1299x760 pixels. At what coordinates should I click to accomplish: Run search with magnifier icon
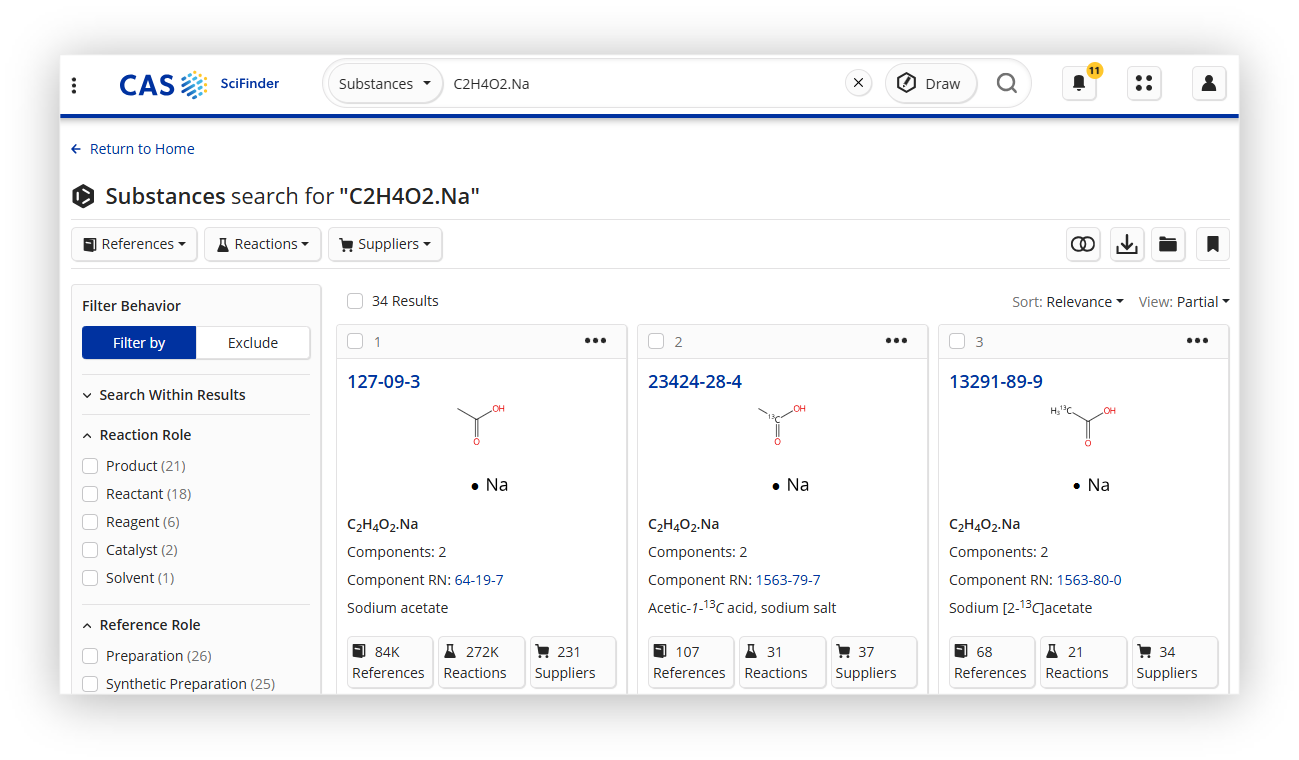point(1007,83)
